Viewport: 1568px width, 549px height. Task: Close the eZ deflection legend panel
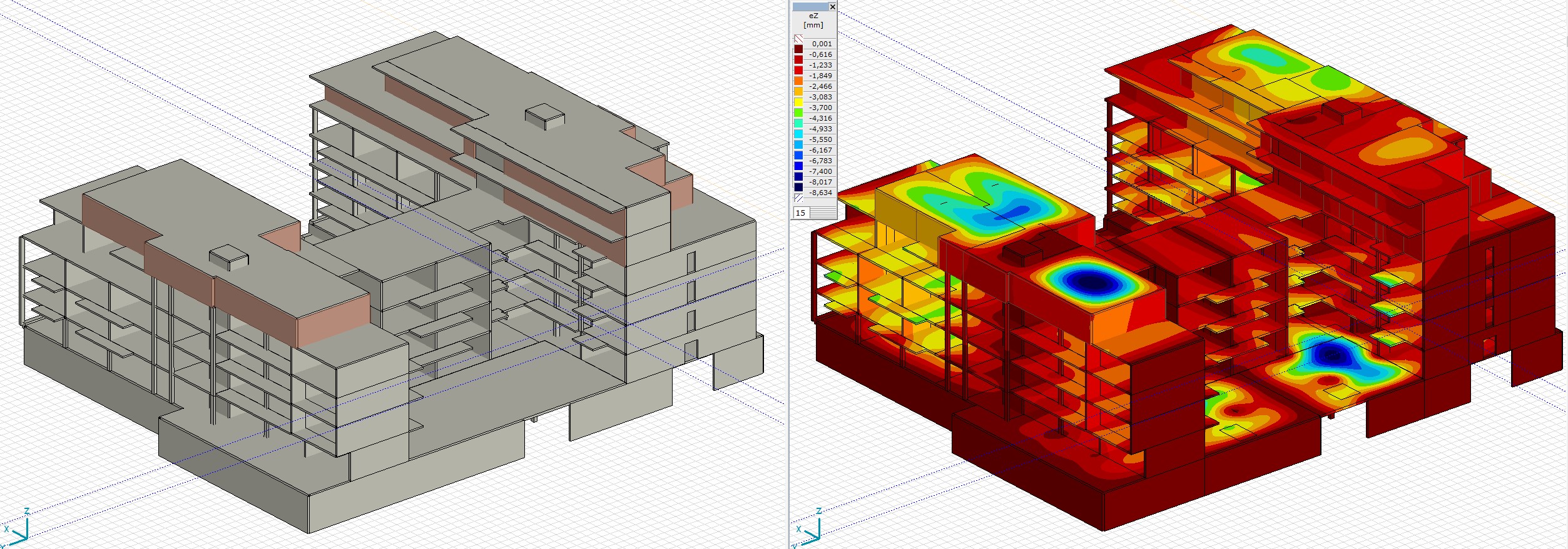(x=832, y=7)
